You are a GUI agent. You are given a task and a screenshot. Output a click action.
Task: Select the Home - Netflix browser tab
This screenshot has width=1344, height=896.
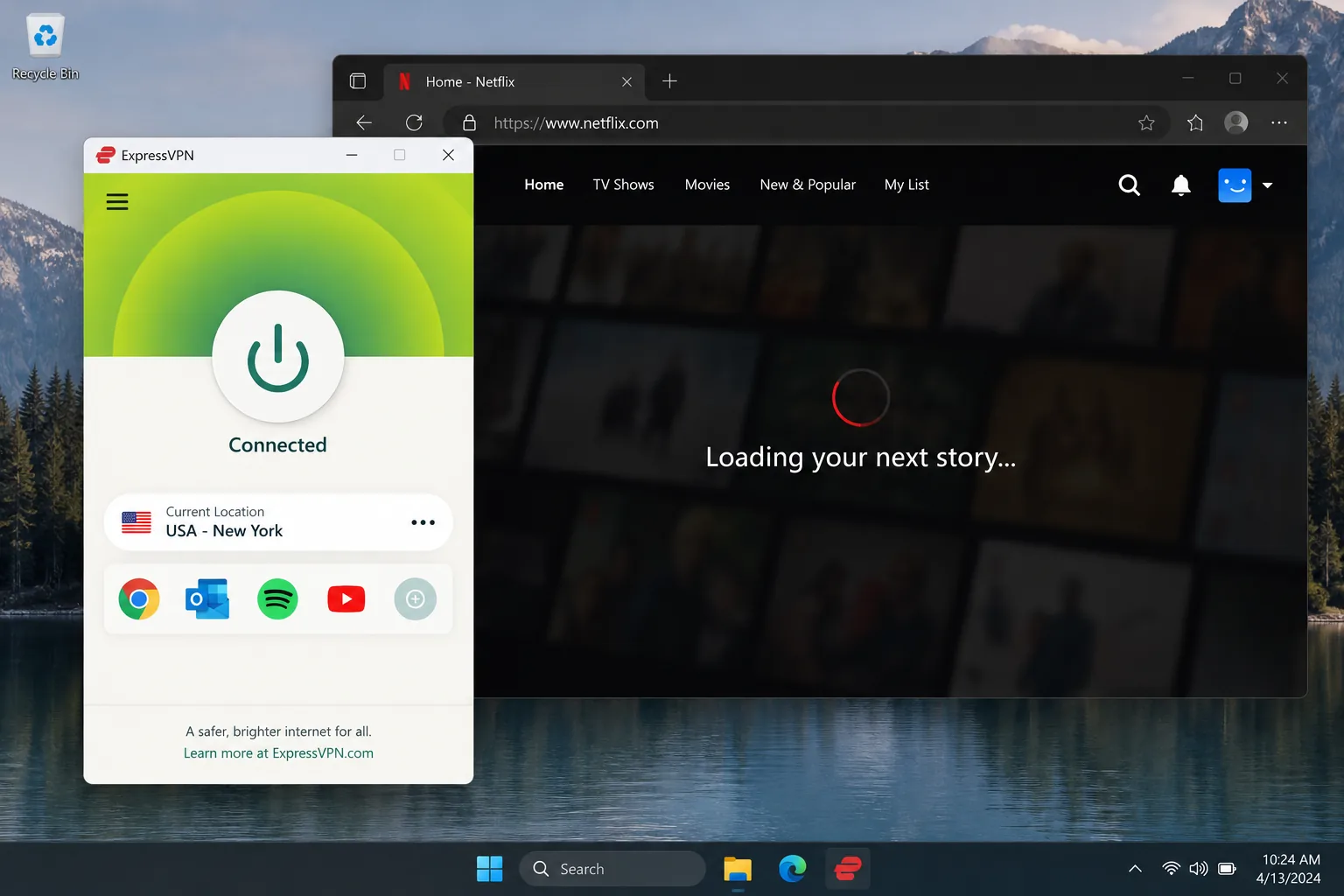tap(514, 81)
